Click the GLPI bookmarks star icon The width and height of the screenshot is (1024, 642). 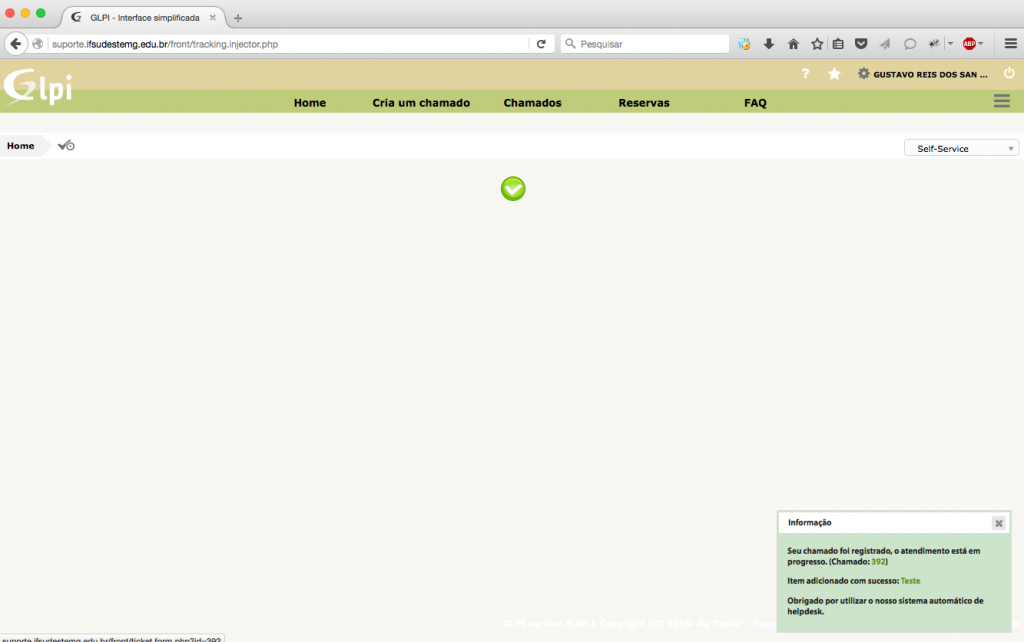(x=834, y=74)
